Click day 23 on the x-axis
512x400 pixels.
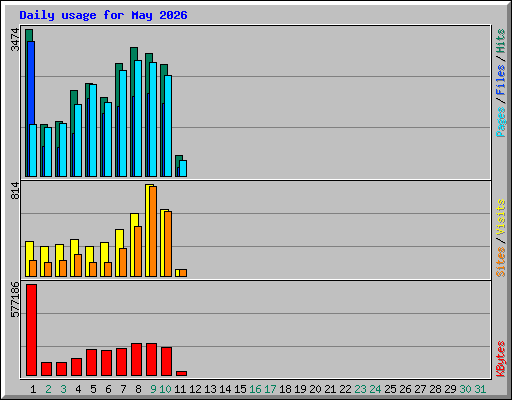[360, 389]
